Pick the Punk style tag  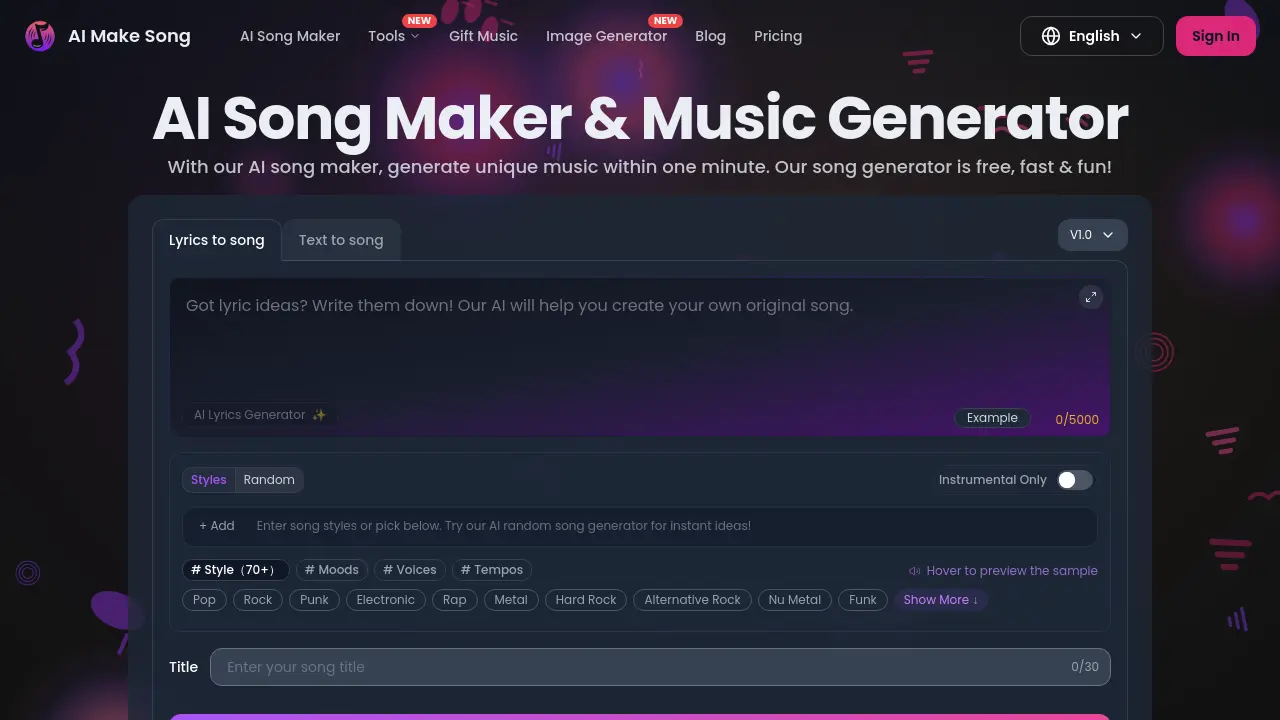coord(314,600)
